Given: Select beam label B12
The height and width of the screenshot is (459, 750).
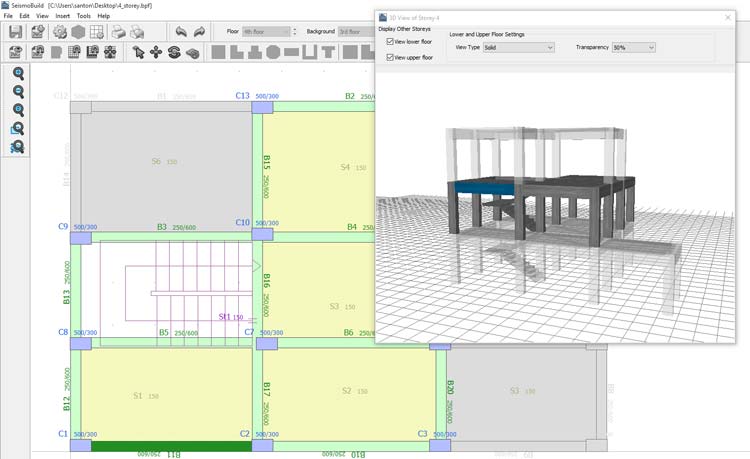Looking at the screenshot, I should [66, 403].
